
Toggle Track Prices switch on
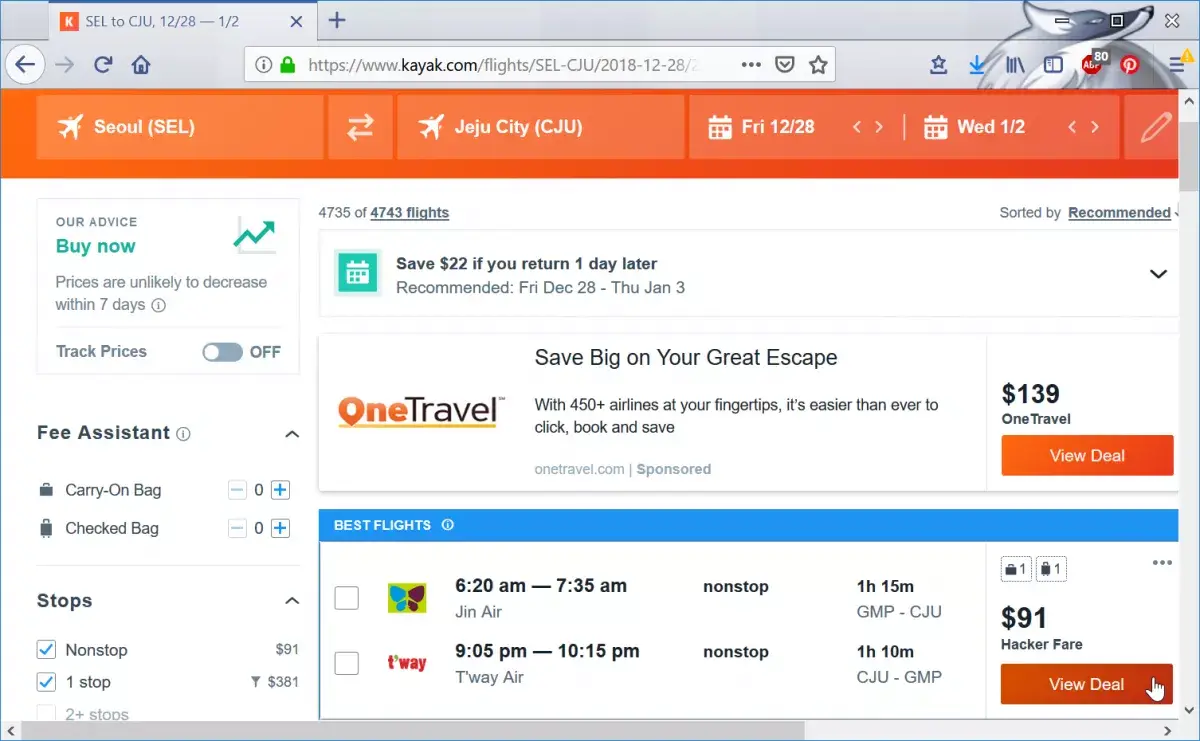(x=222, y=352)
